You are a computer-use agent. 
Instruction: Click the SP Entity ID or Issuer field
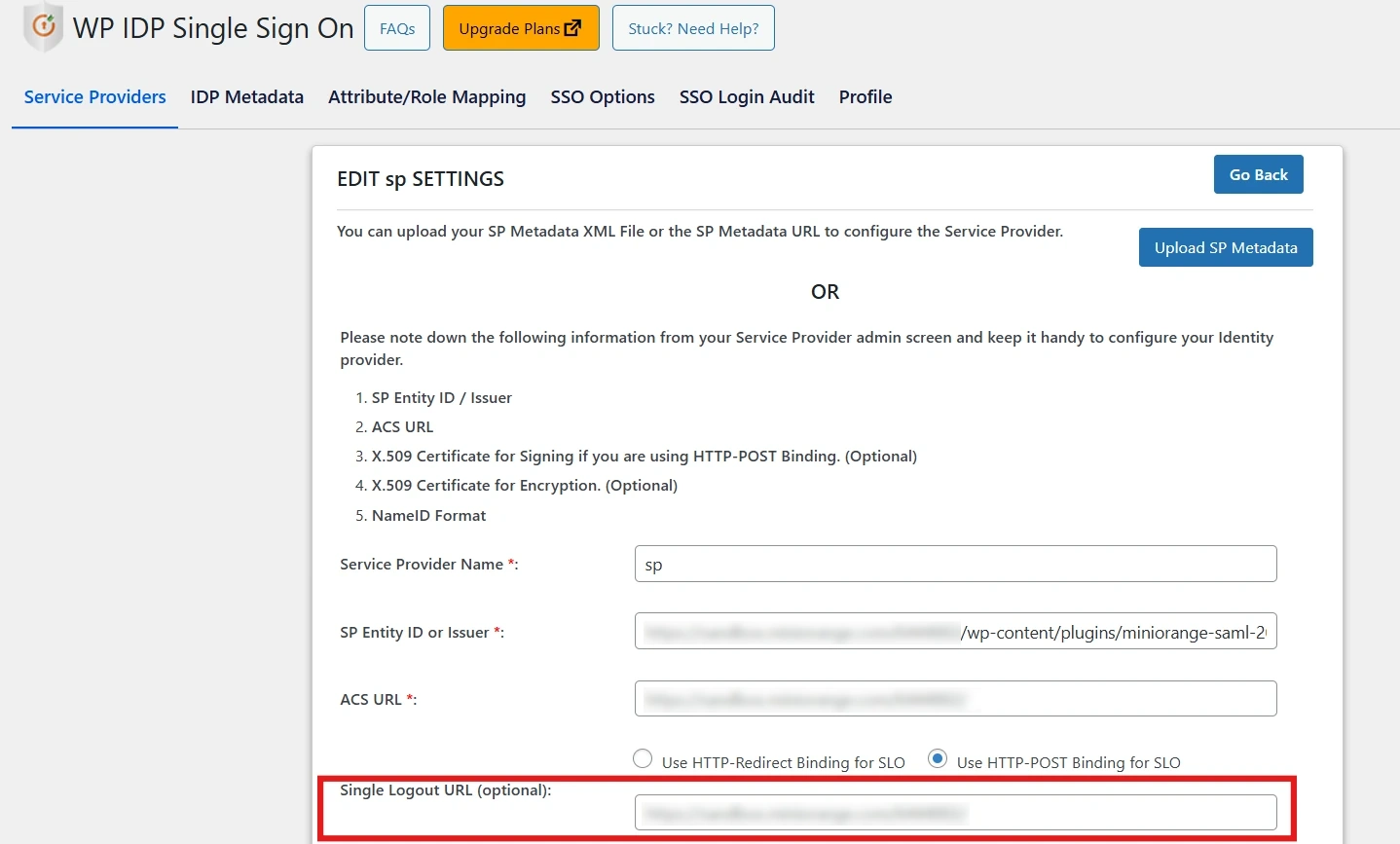956,631
